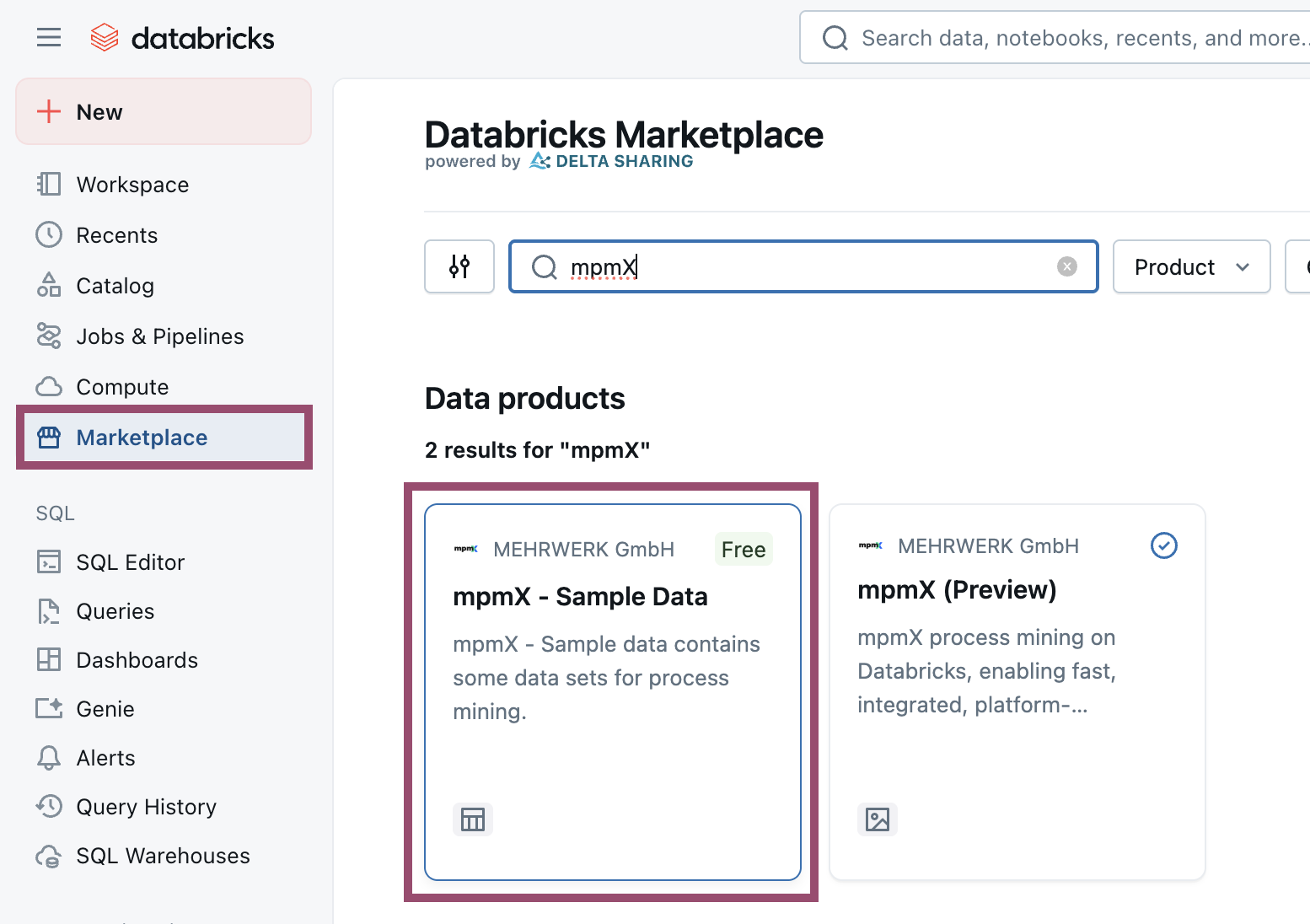
Task: Click the magnifier icon in global search
Action: (835, 38)
